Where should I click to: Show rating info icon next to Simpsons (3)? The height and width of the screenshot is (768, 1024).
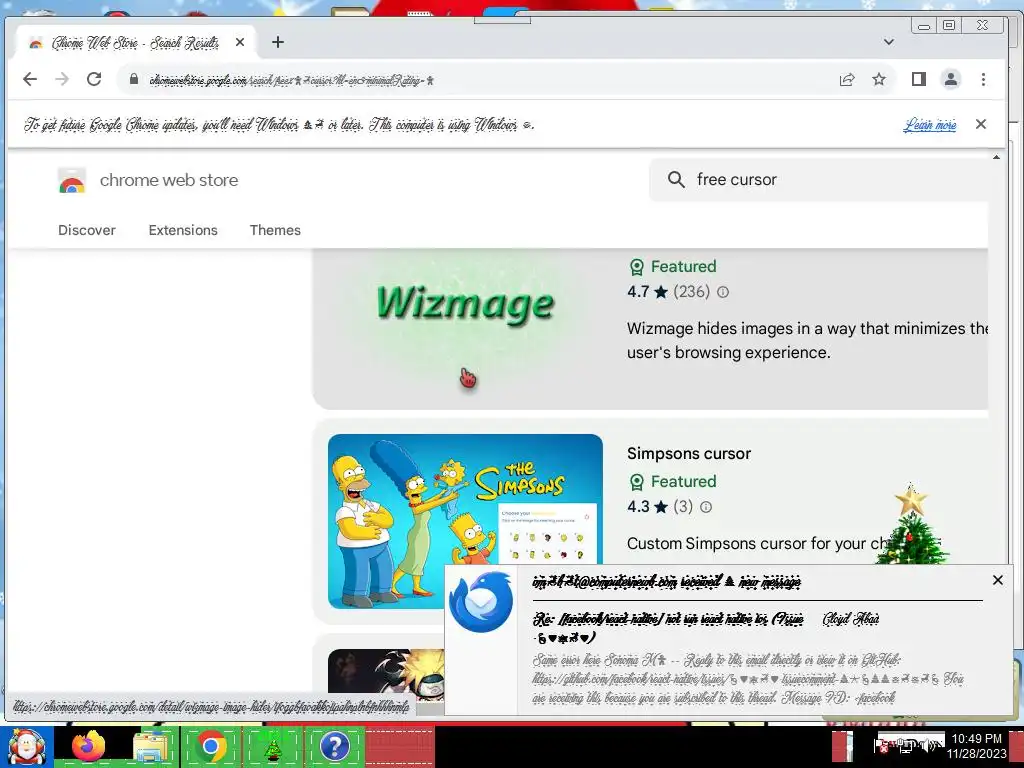706,507
